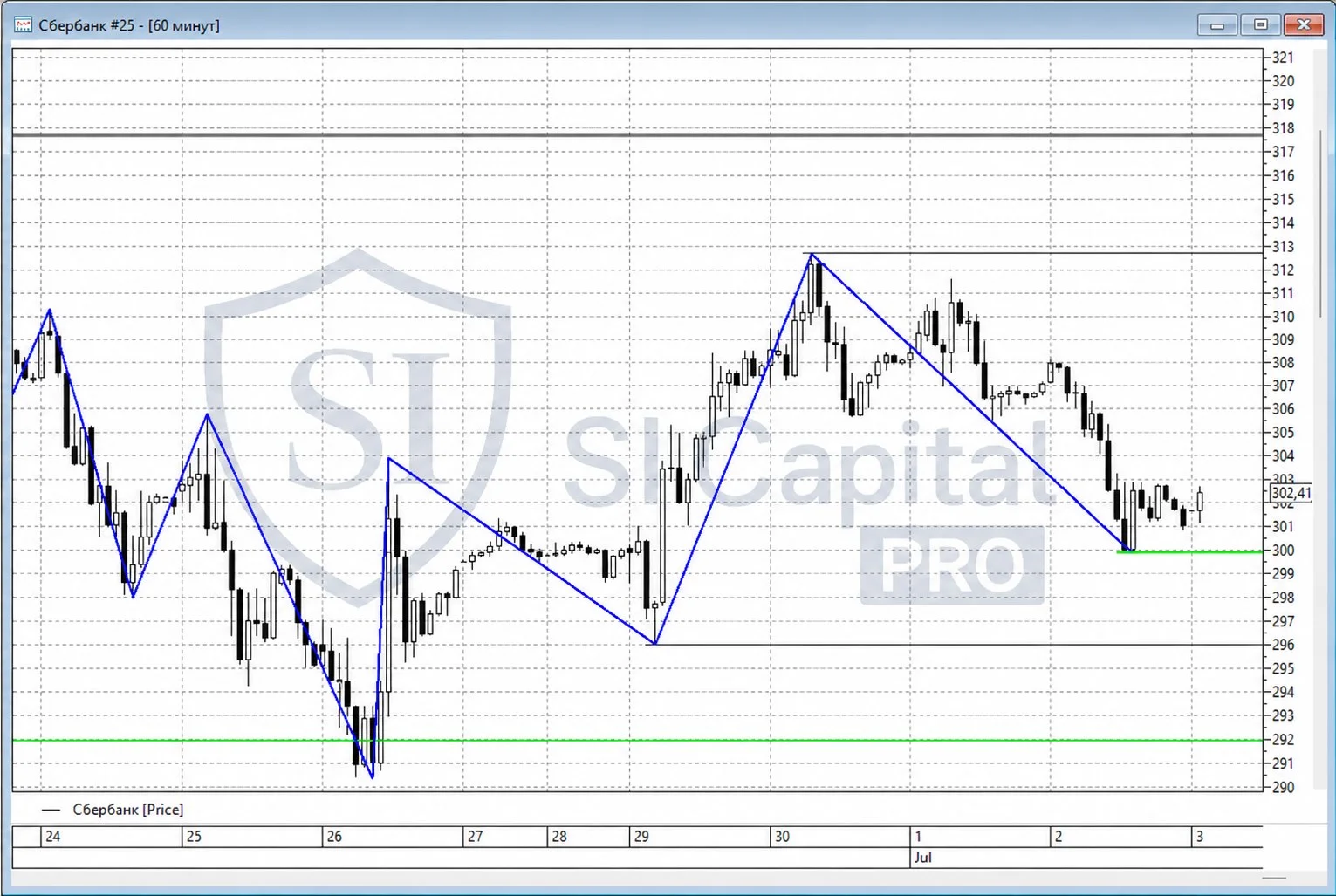Viewport: 1336px width, 896px height.
Task: Click date label 25 on the time axis
Action: (x=194, y=836)
